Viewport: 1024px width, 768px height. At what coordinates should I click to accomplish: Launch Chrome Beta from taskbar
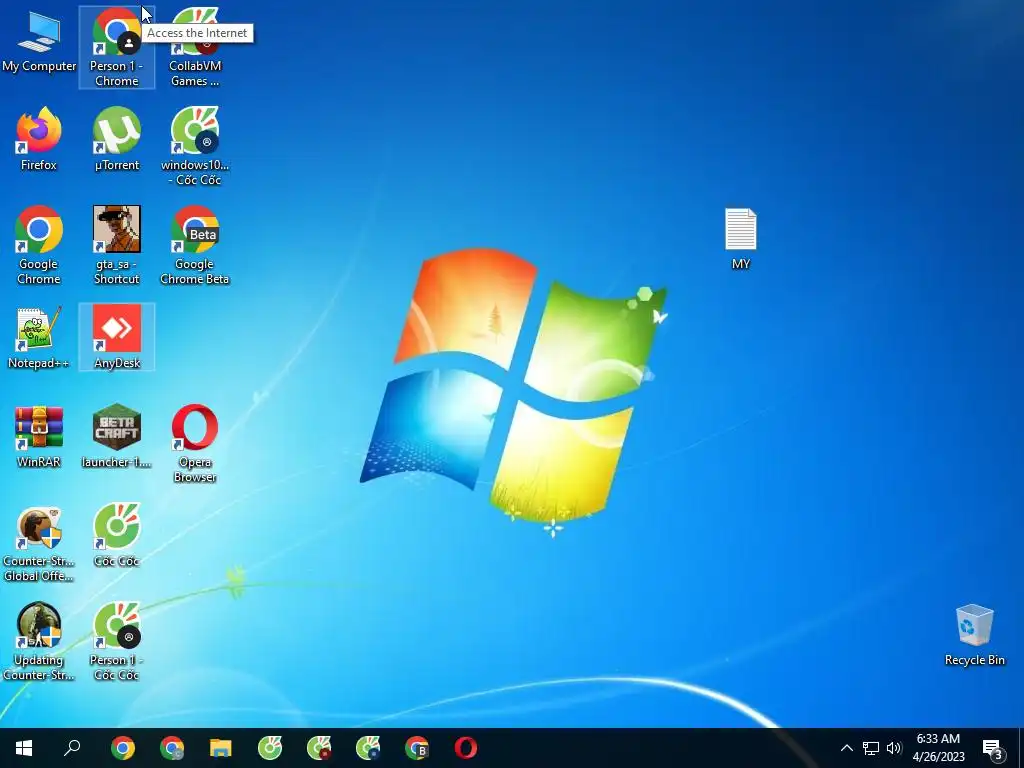(x=417, y=748)
